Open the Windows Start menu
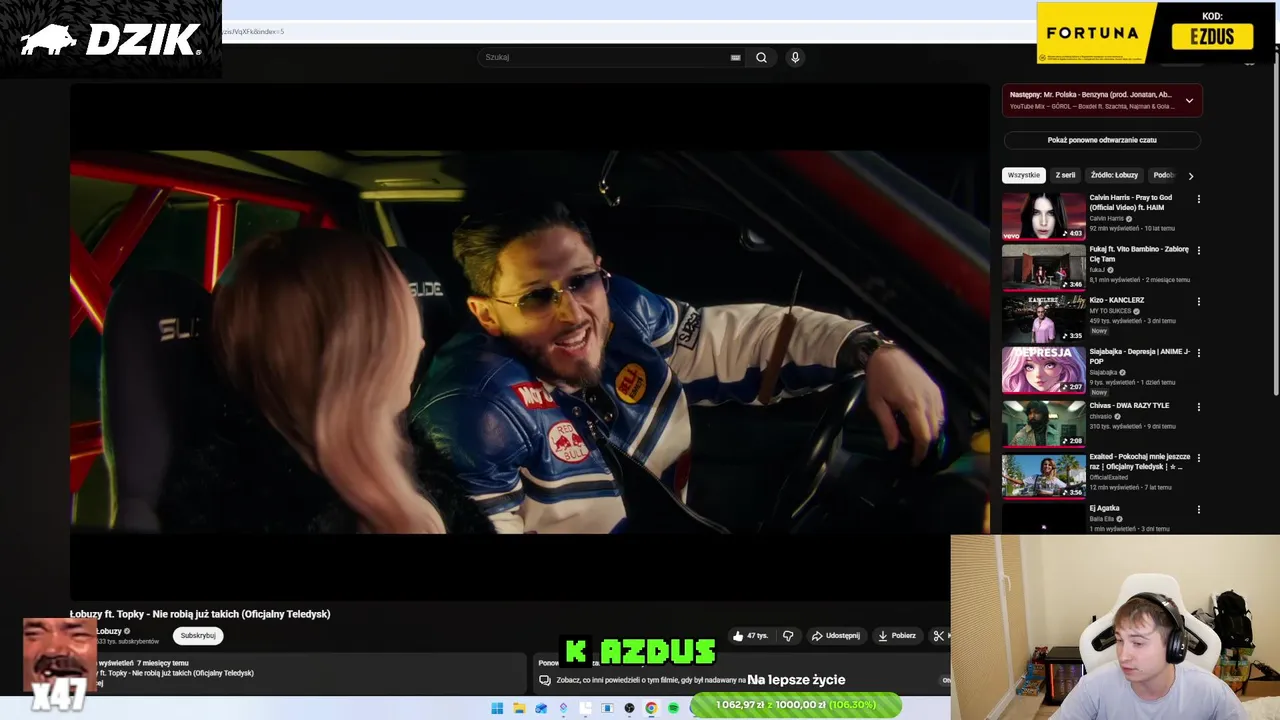This screenshot has width=1280, height=720. point(497,708)
